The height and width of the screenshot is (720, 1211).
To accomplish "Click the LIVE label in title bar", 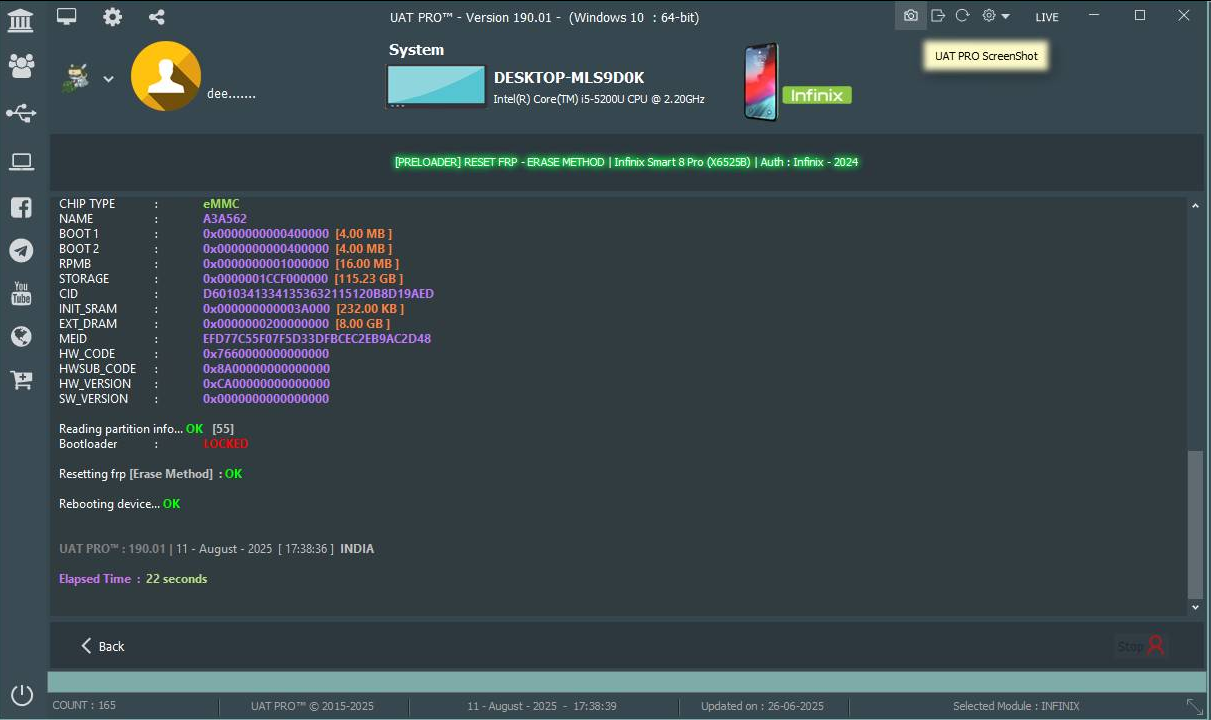I will pos(1046,17).
